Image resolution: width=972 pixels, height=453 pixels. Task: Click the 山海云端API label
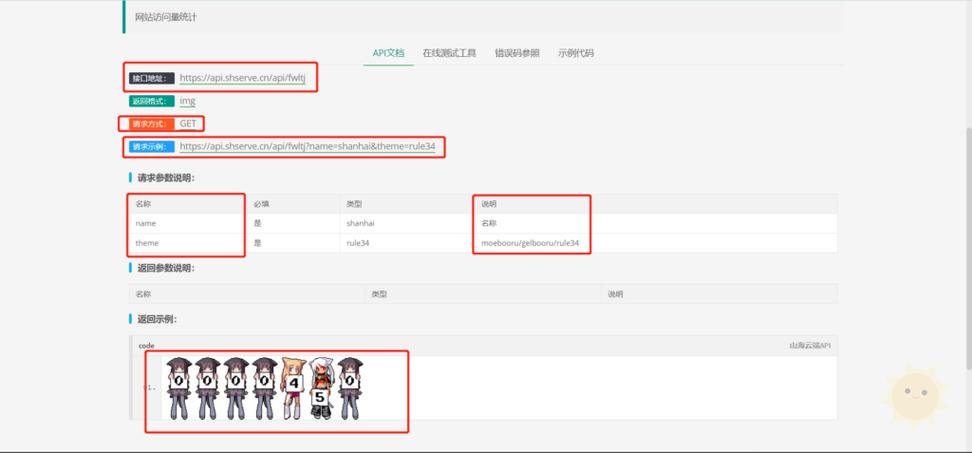pos(810,346)
